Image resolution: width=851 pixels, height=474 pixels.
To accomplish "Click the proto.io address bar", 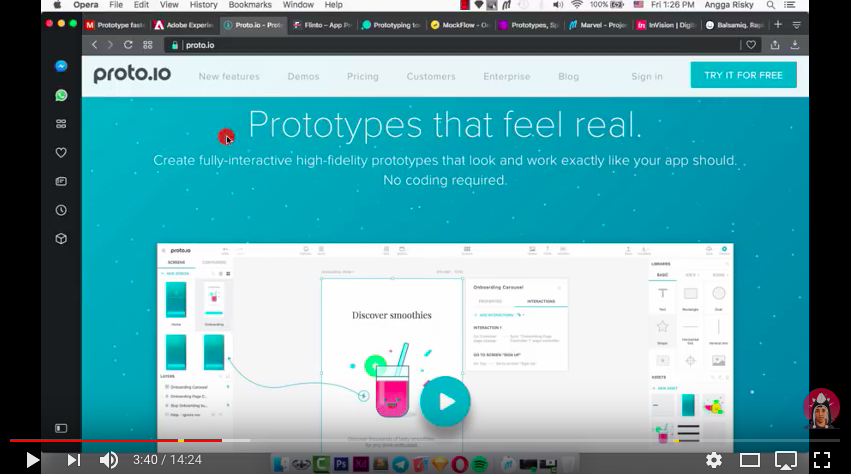I will pos(450,45).
